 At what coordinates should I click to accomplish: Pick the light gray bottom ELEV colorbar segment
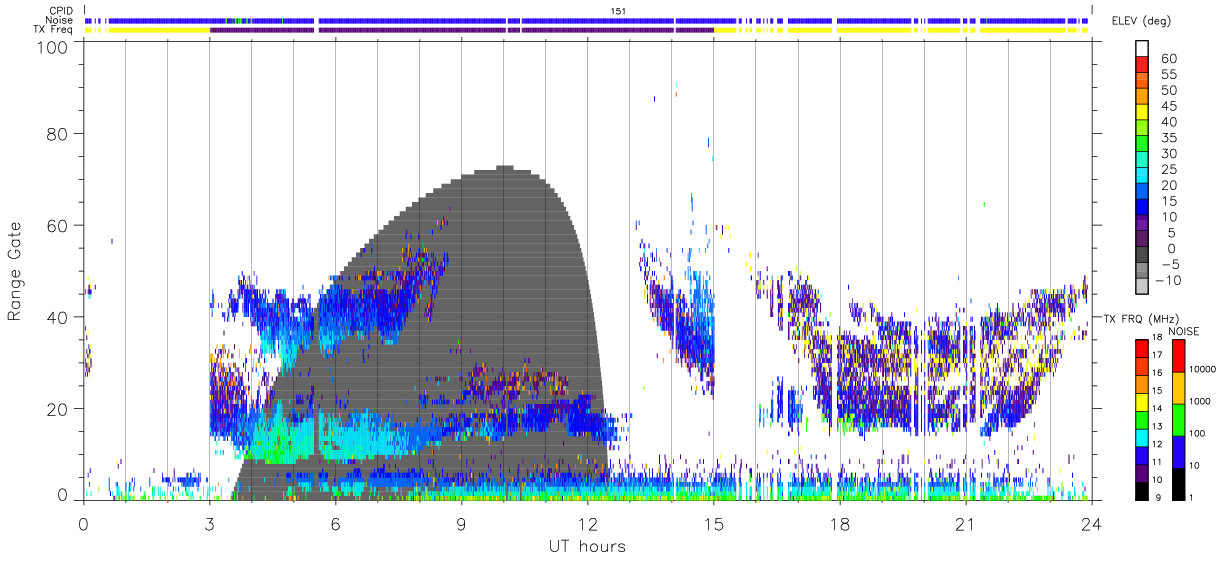1143,288
